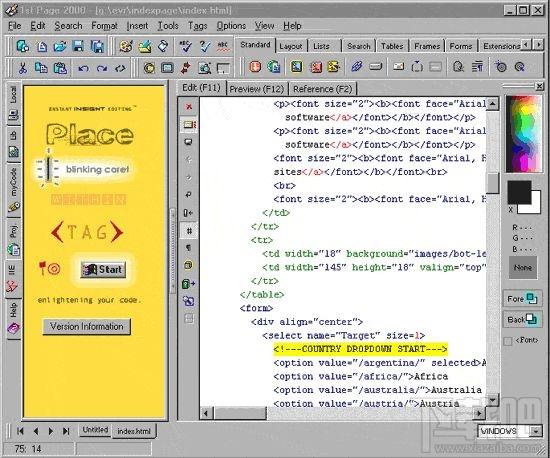Image resolution: width=550 pixels, height=458 pixels.
Task: Pick a color from the rainbow palette
Action: (523, 134)
